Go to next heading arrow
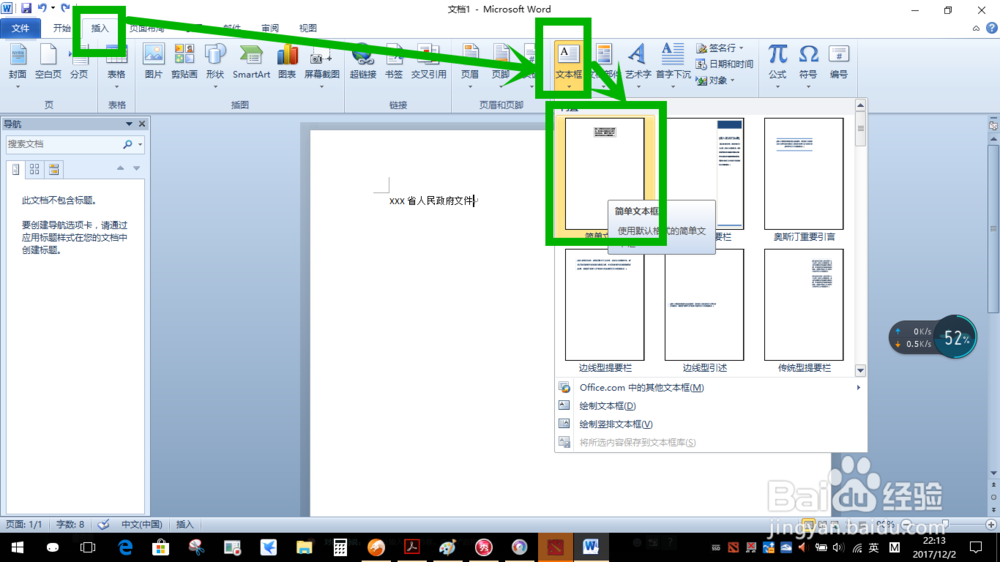Image resolution: width=1000 pixels, height=562 pixels. [x=136, y=168]
